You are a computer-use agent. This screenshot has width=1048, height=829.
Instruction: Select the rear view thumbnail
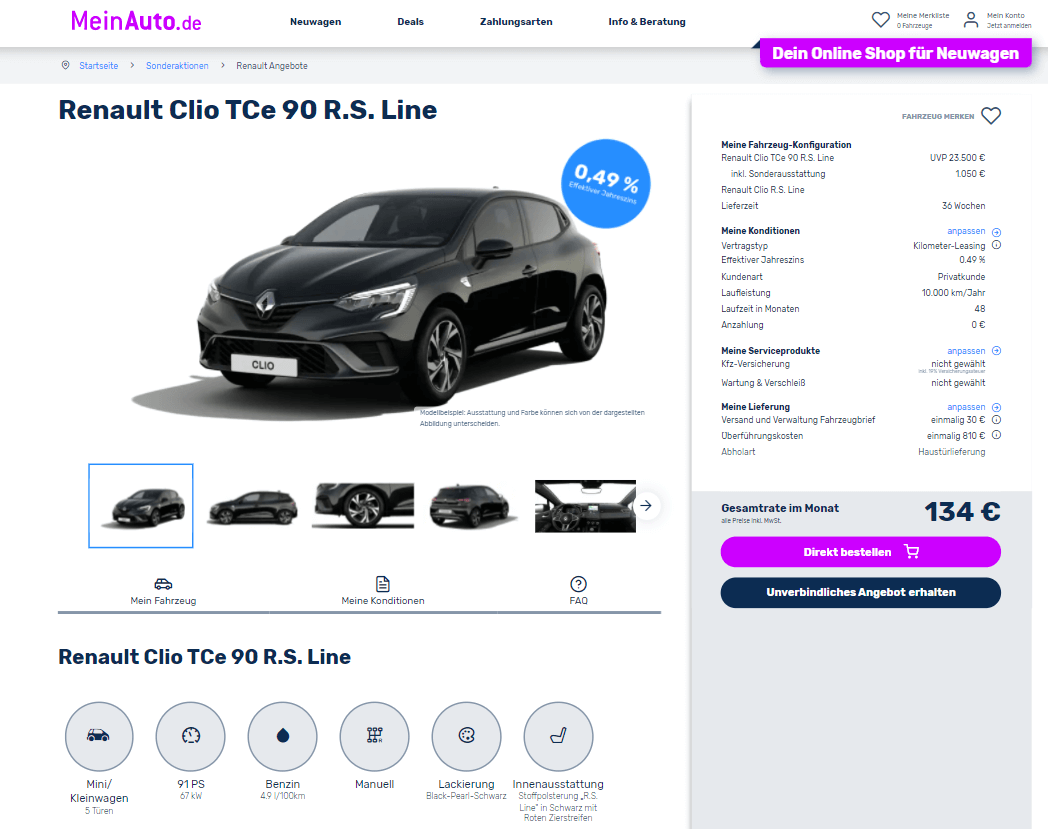[x=473, y=506]
